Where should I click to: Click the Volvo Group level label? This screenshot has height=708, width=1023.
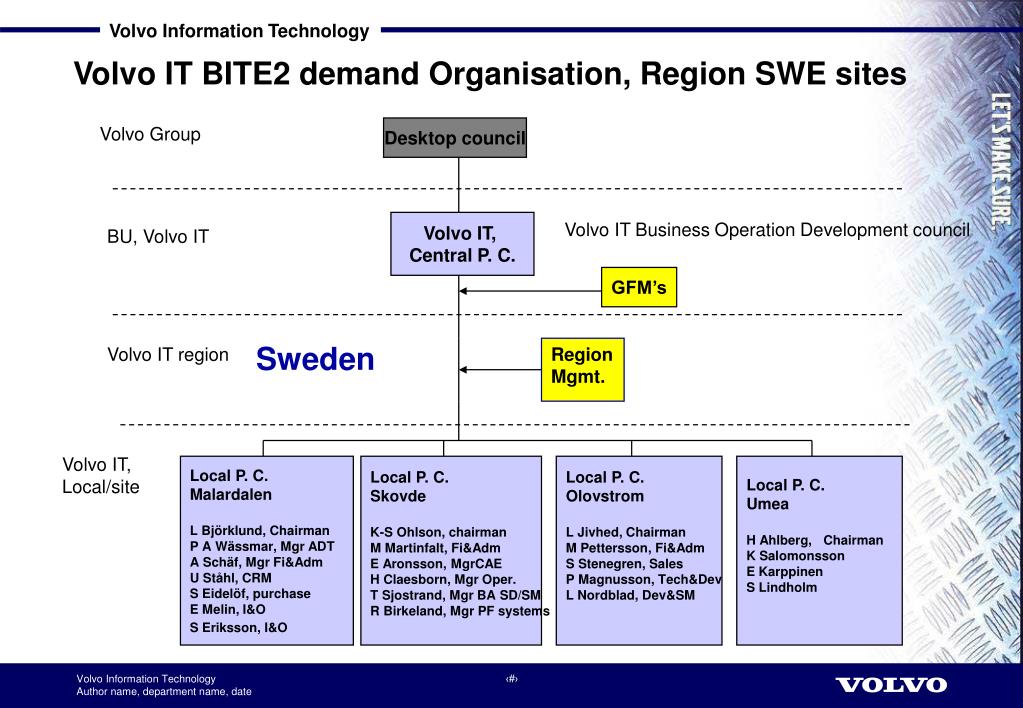[x=150, y=134]
